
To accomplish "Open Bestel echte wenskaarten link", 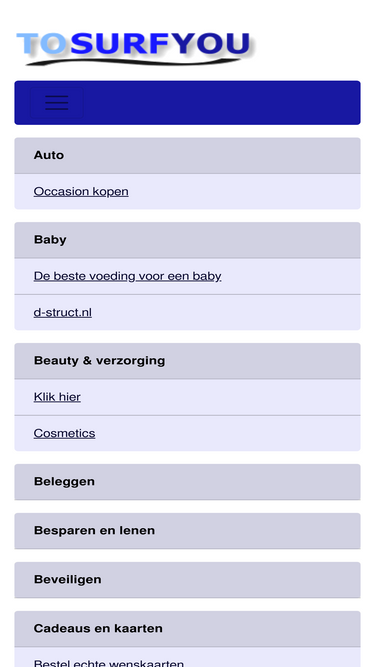I will pos(108,663).
